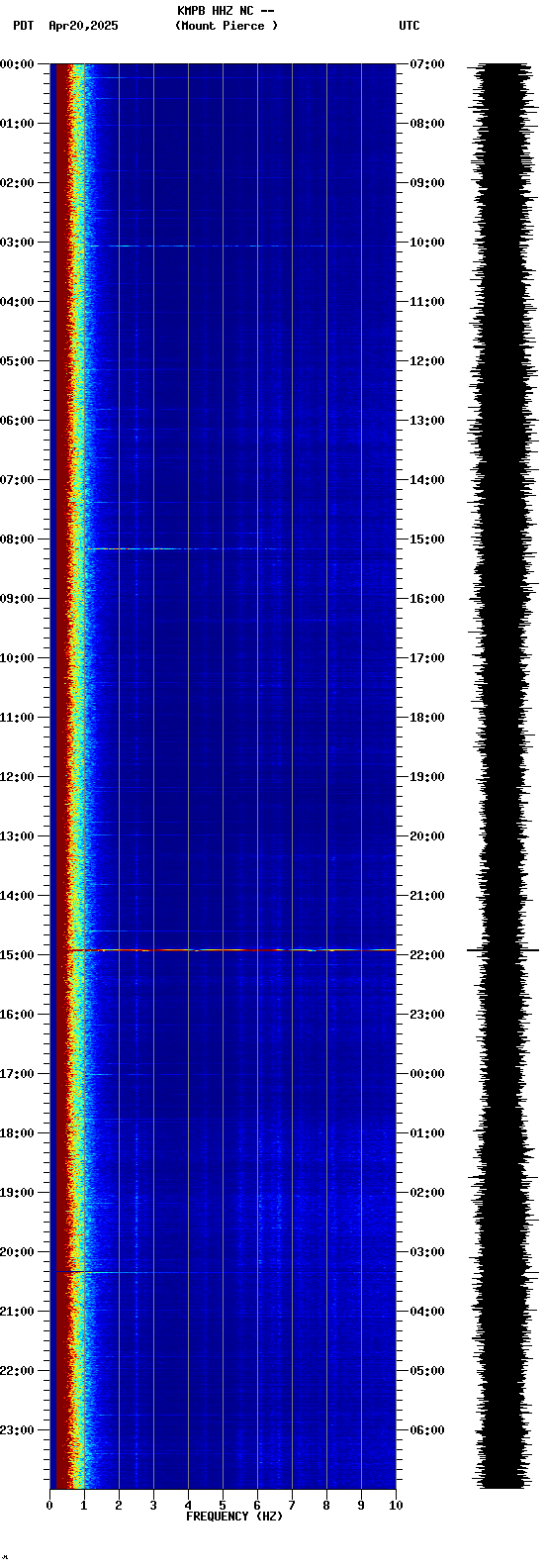Image resolution: width=546 pixels, height=1568 pixels.
Task: Click the '2' frequency axis tick label
Action: pyautogui.click(x=119, y=1506)
